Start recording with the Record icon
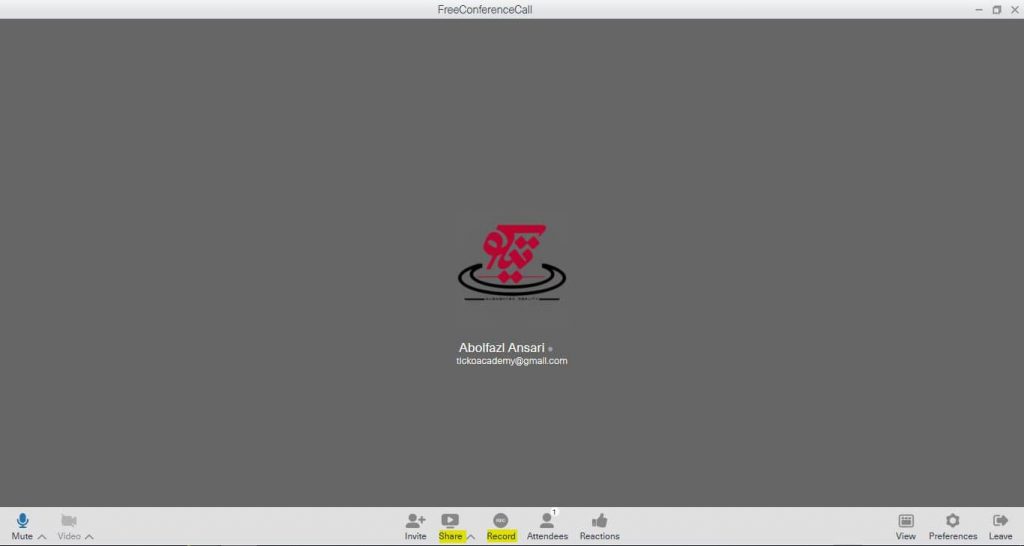1024x546 pixels. (x=501, y=521)
